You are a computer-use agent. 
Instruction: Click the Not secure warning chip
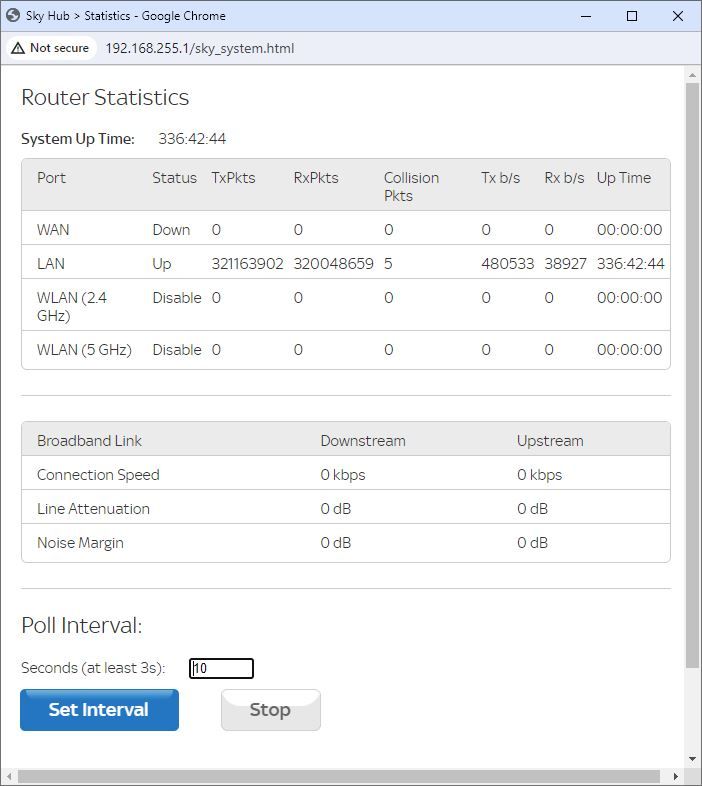(x=50, y=48)
